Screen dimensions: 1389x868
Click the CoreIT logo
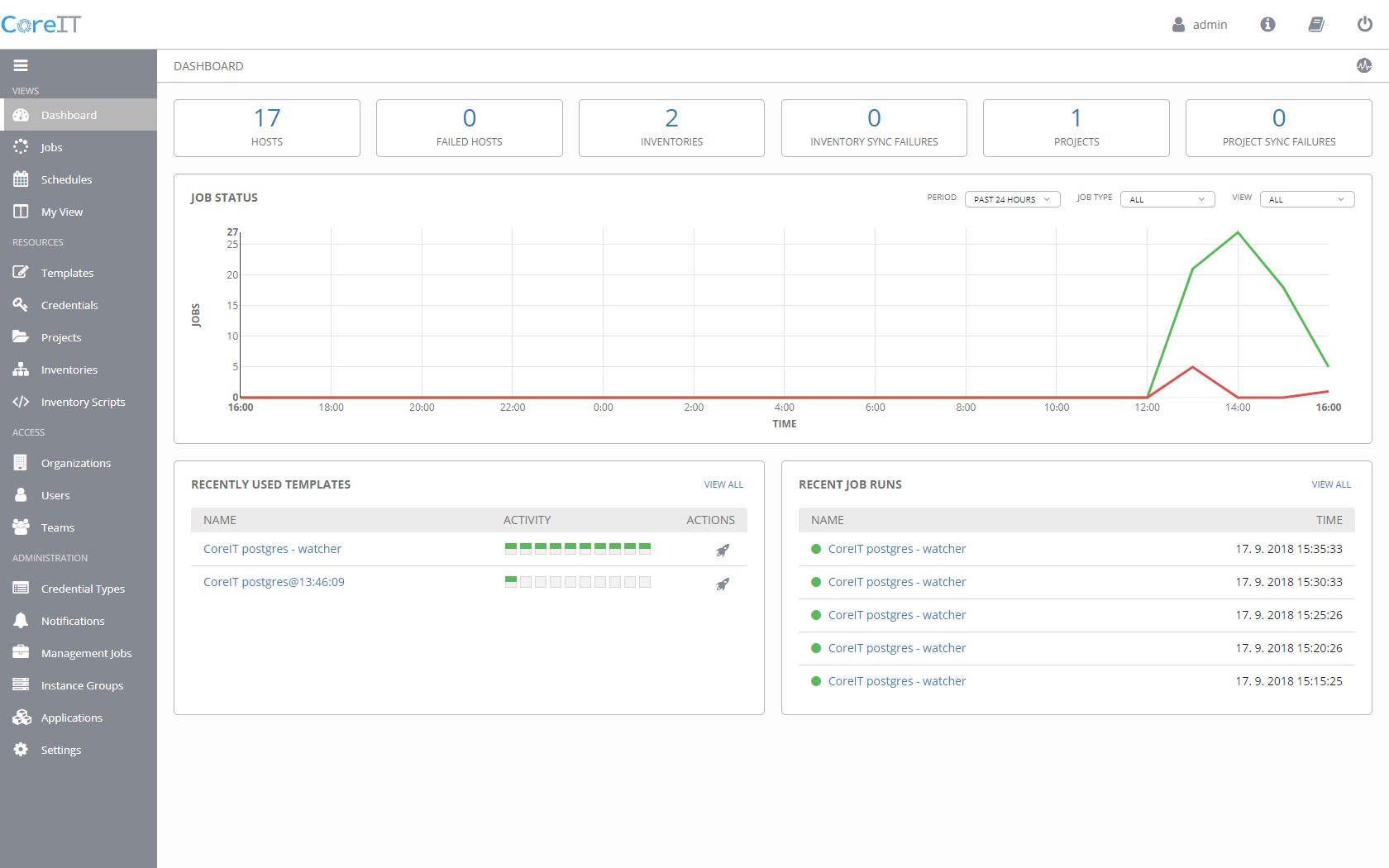point(41,25)
